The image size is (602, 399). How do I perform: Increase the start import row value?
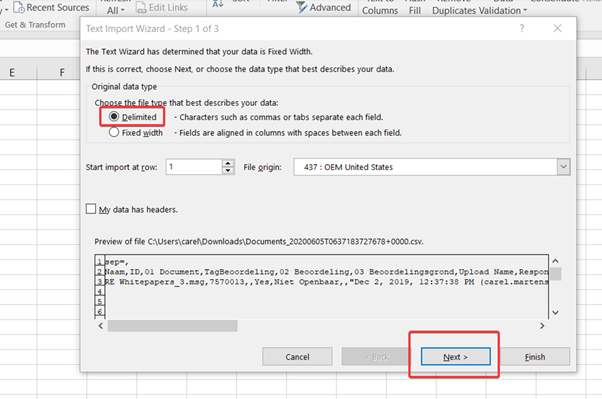click(x=228, y=163)
